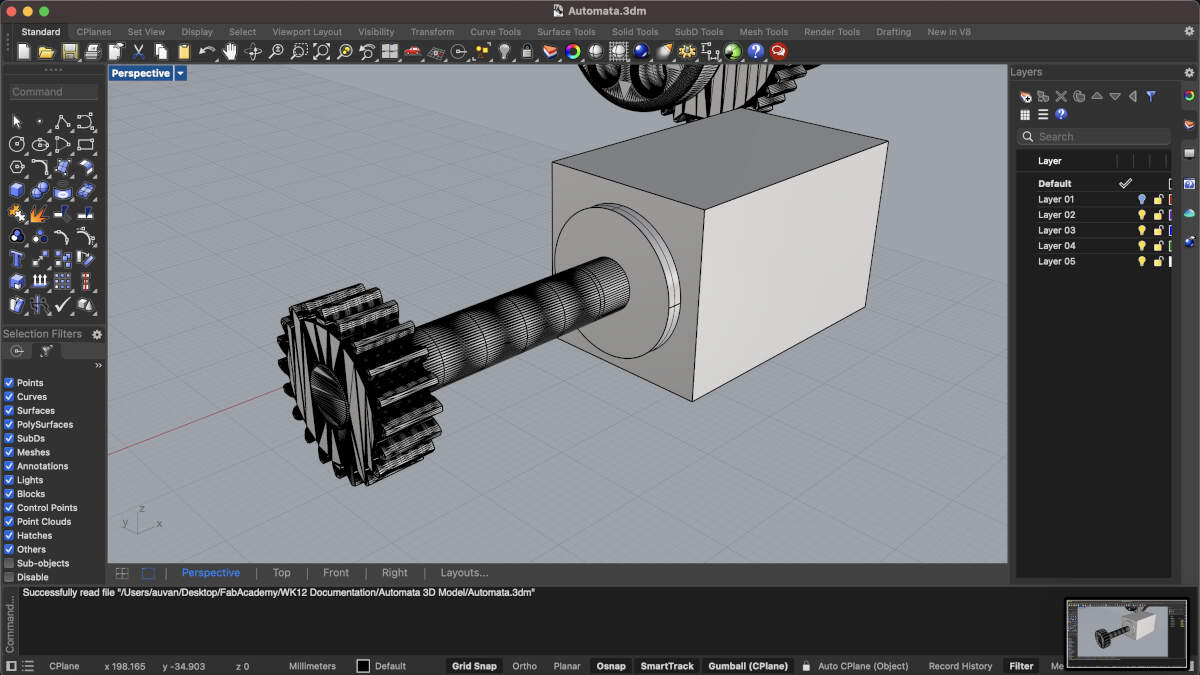Toggle the Surfaces selection filter

click(x=9, y=411)
